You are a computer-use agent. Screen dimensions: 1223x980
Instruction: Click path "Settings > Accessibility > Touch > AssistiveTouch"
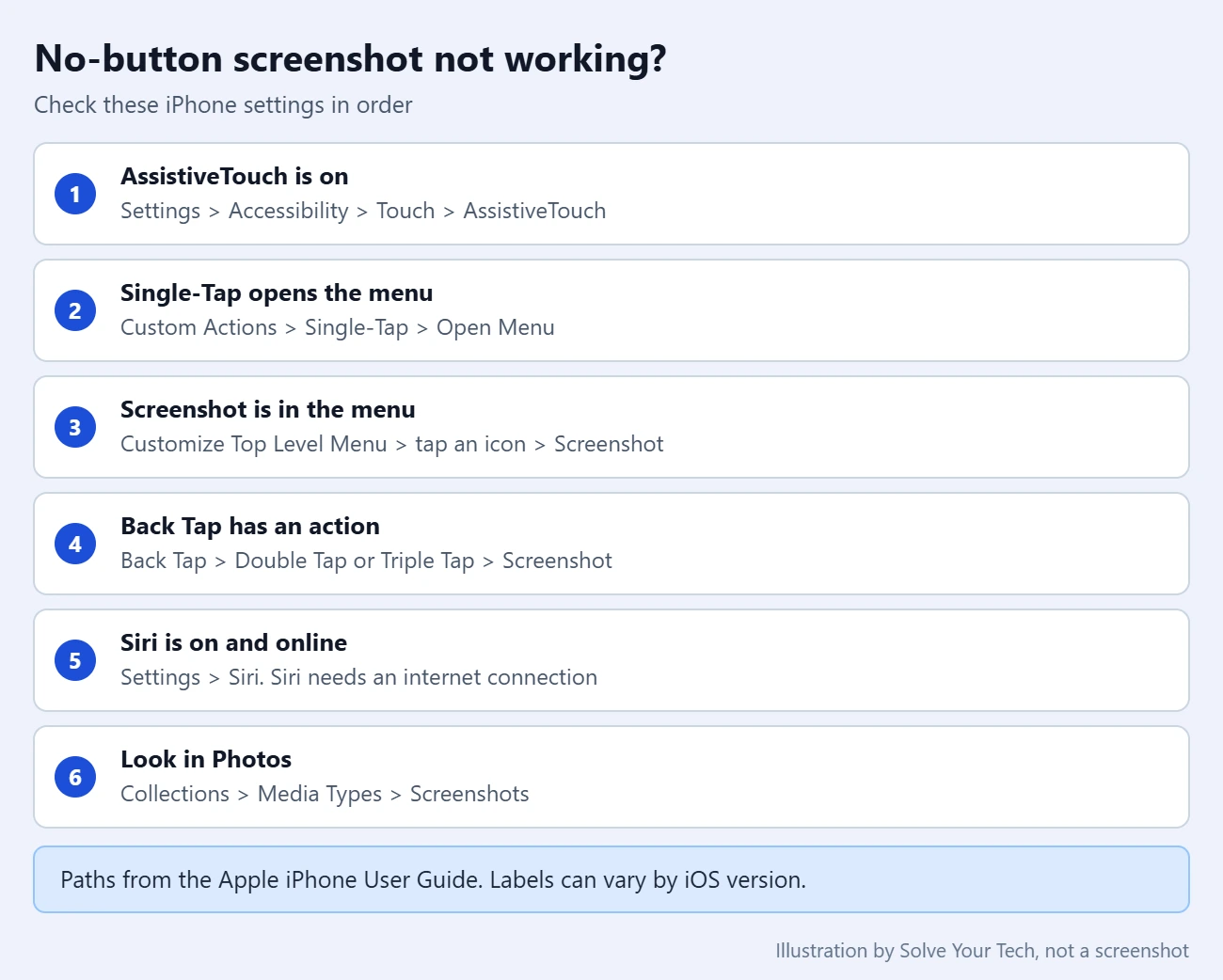(363, 211)
